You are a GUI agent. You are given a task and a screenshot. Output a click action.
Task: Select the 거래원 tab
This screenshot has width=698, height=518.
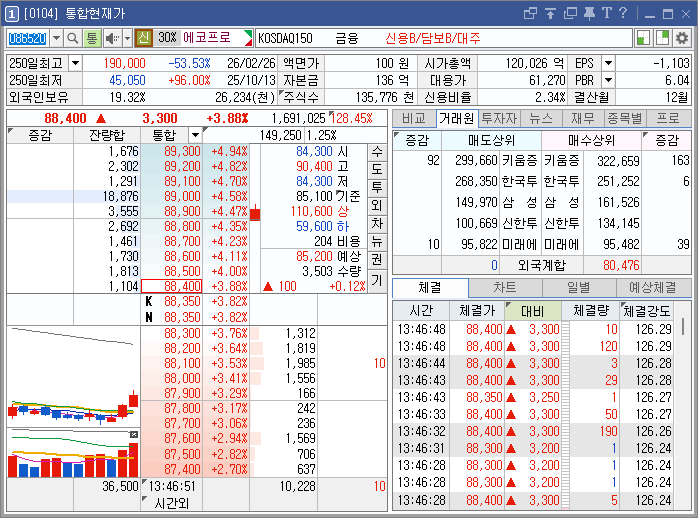pyautogui.click(x=457, y=118)
